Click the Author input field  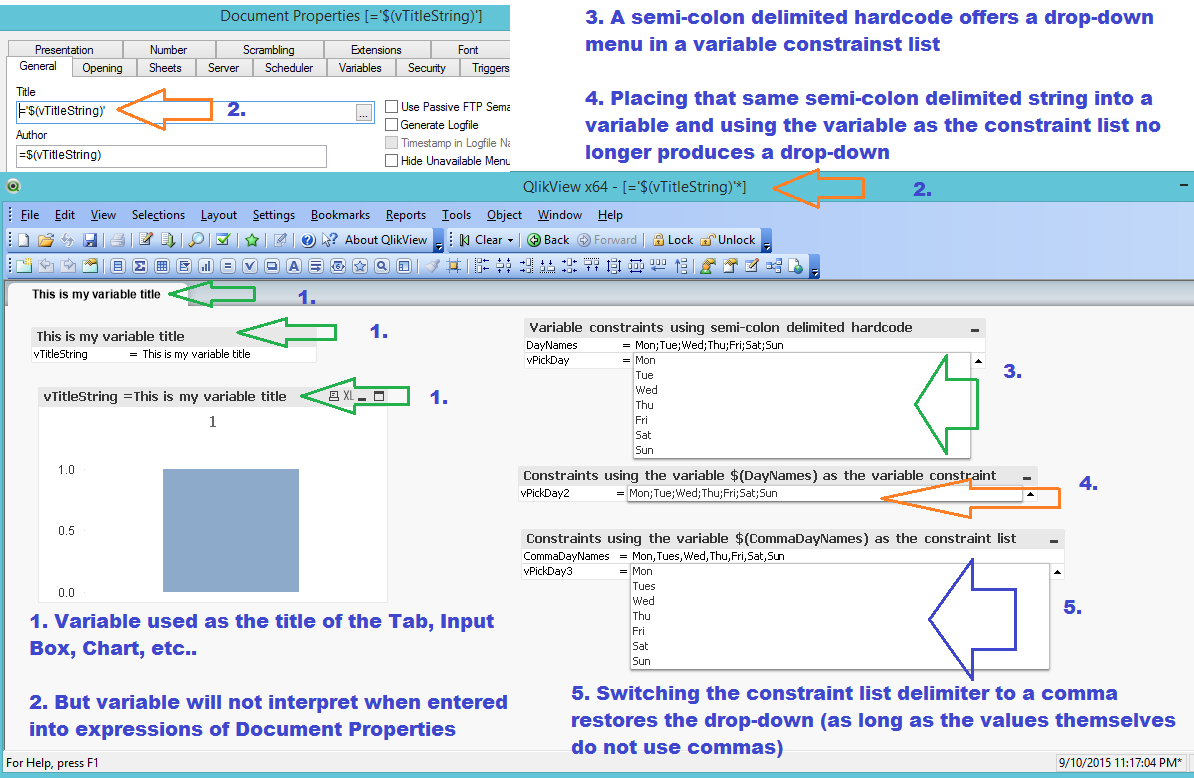tap(171, 155)
